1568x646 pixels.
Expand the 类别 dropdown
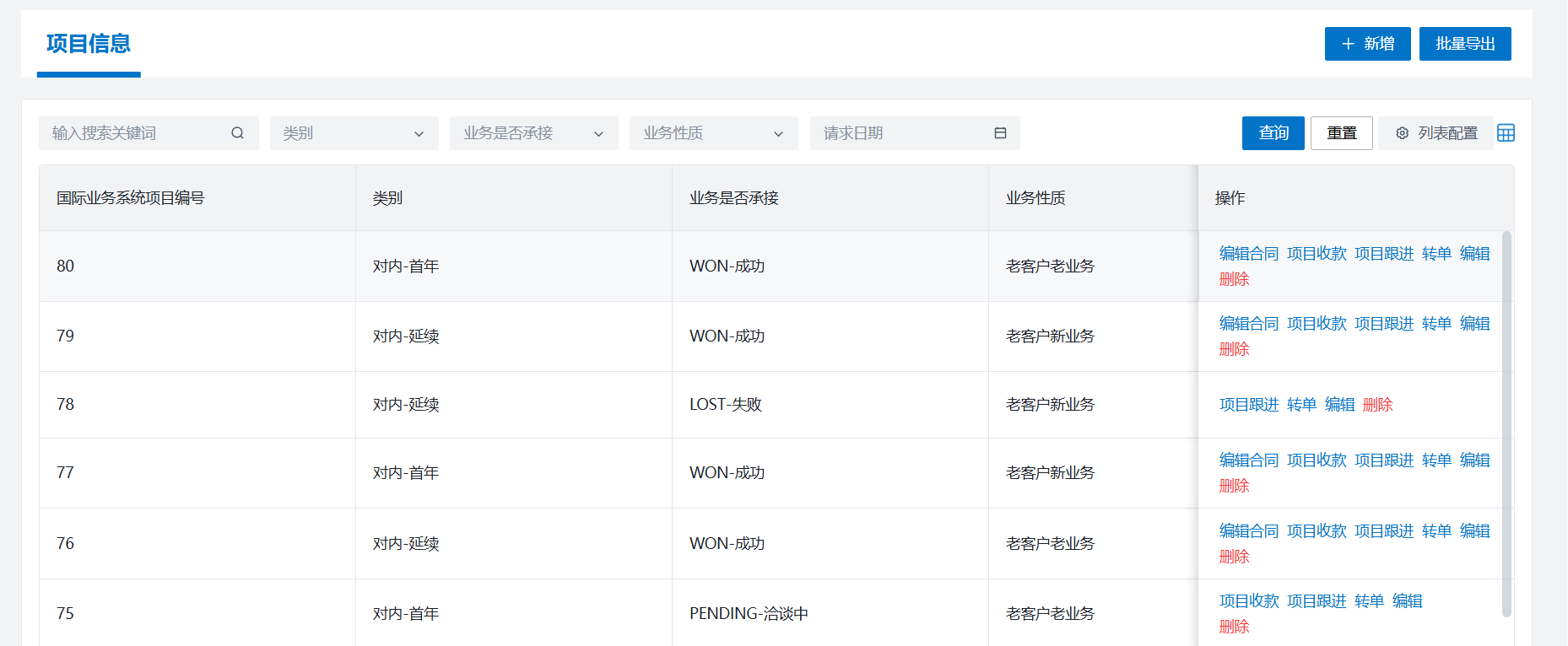point(354,133)
